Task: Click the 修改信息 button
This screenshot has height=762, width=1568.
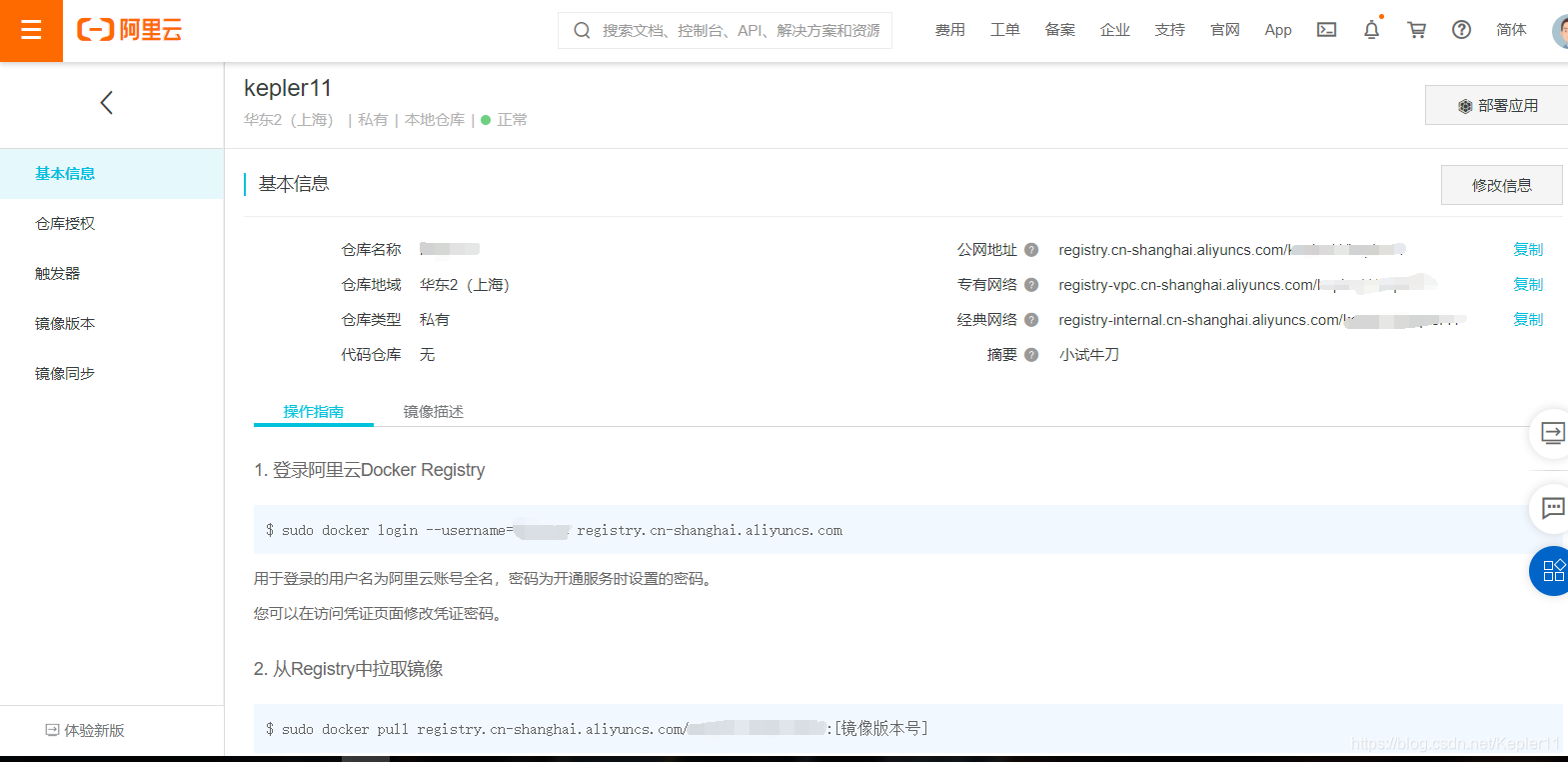Action: tap(1501, 185)
